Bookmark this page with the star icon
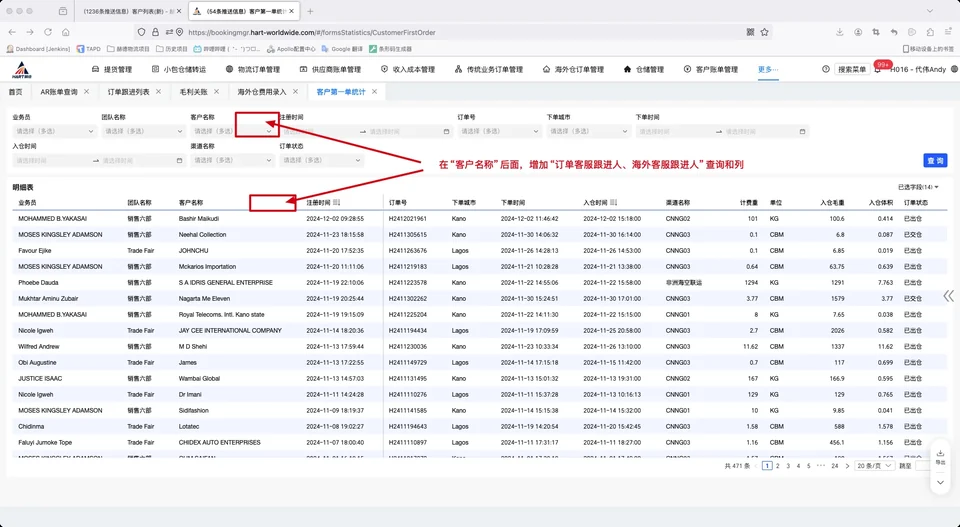 tap(764, 32)
